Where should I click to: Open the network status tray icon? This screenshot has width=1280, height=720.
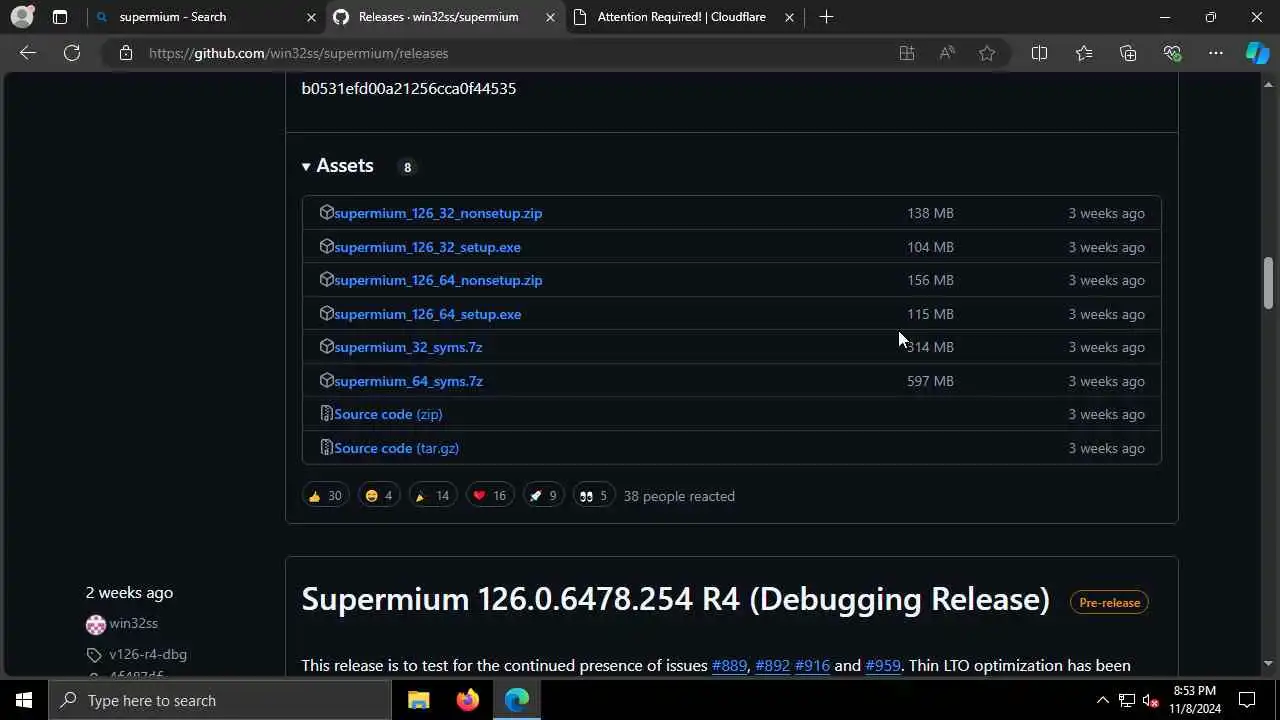tap(1127, 700)
